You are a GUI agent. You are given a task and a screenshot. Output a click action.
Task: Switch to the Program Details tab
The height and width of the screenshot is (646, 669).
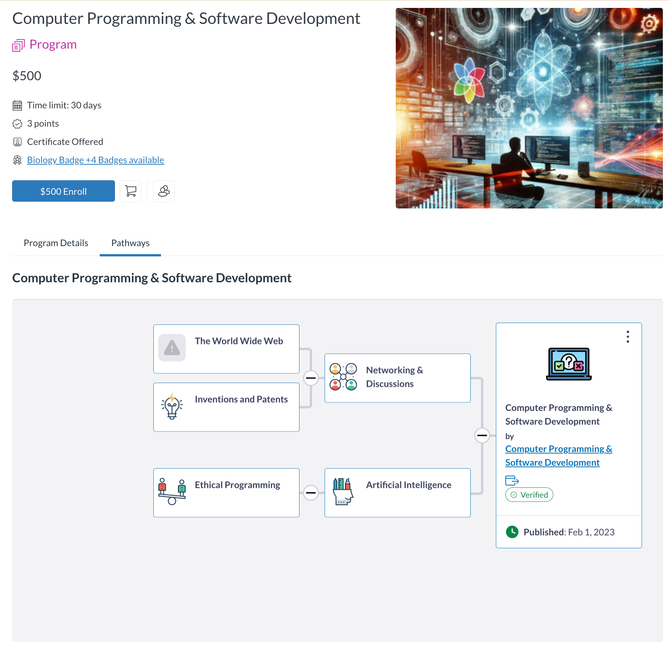[x=56, y=243]
